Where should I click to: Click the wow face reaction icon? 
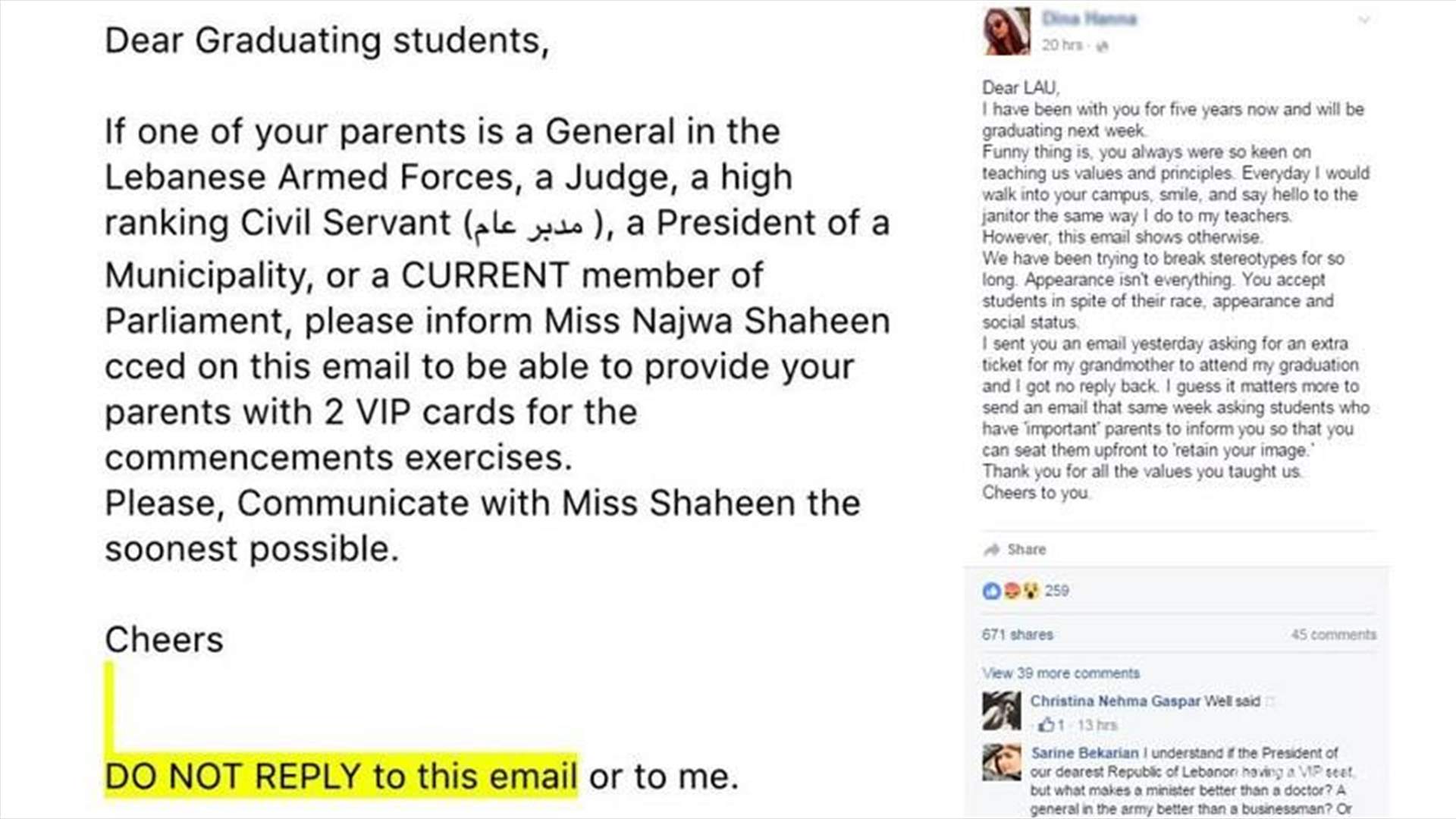pos(1030,591)
